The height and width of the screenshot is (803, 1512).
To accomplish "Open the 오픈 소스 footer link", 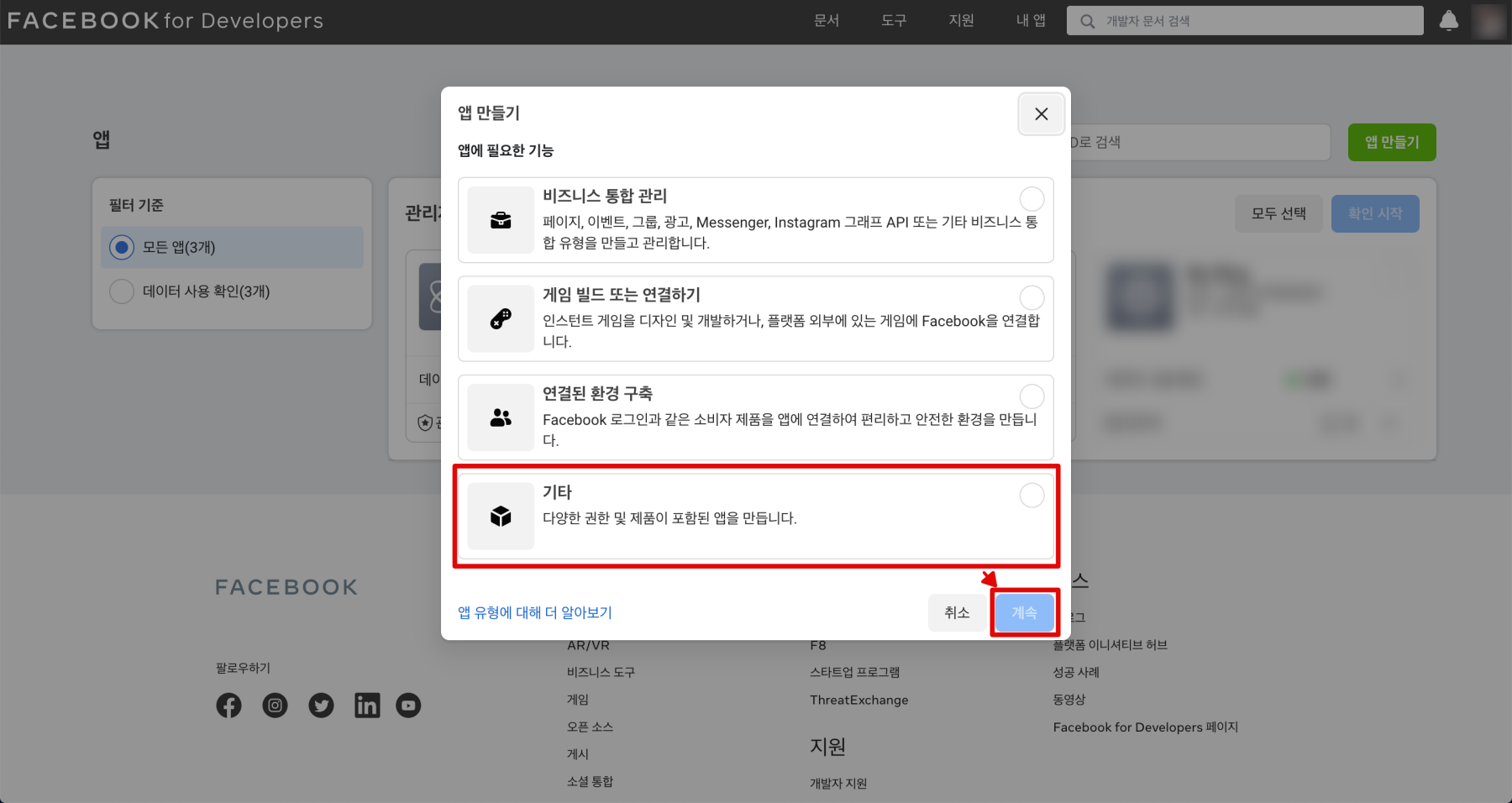I will pos(590,727).
